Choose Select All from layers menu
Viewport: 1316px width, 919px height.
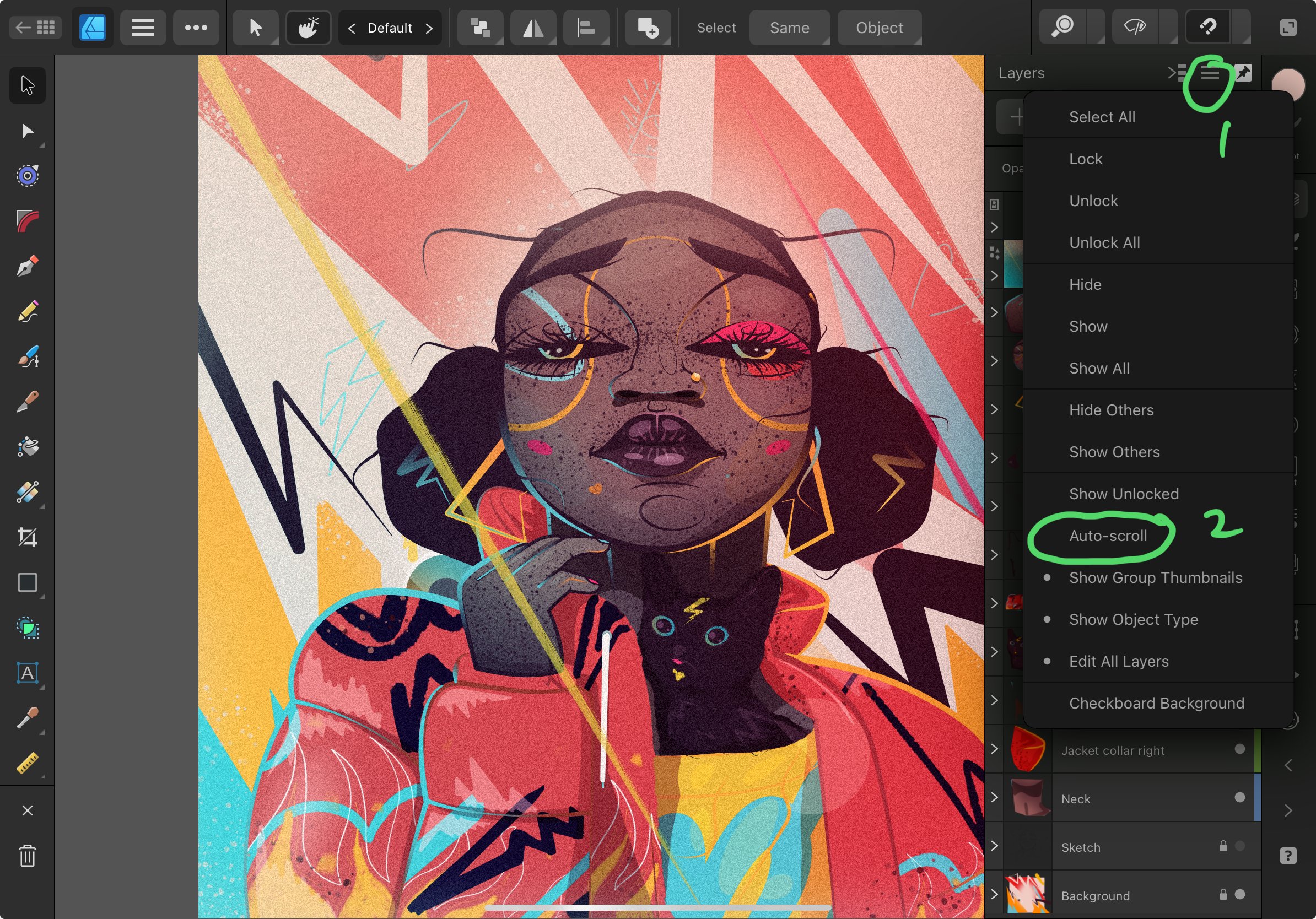1158,117
